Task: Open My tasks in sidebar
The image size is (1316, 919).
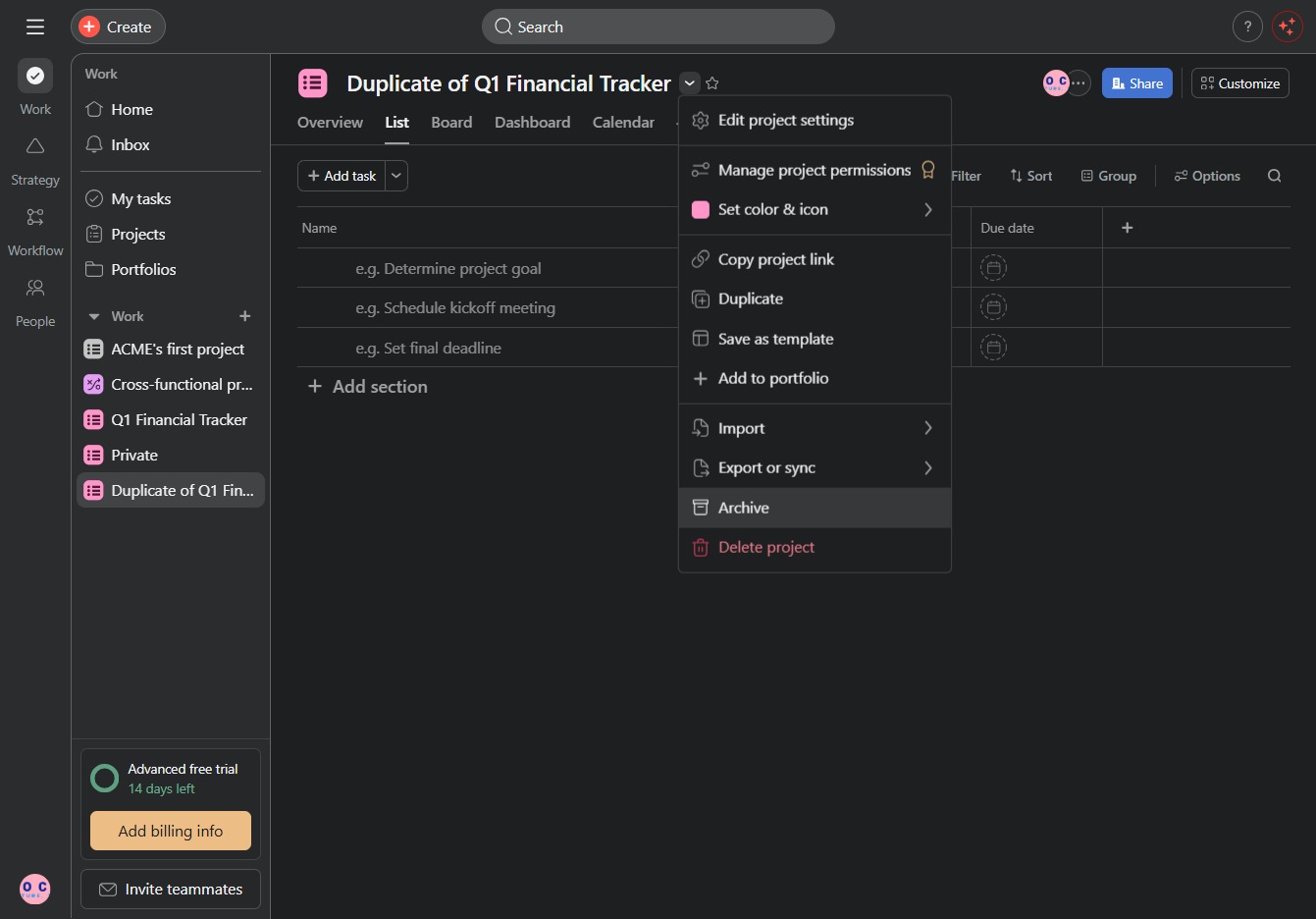Action: 168,198
